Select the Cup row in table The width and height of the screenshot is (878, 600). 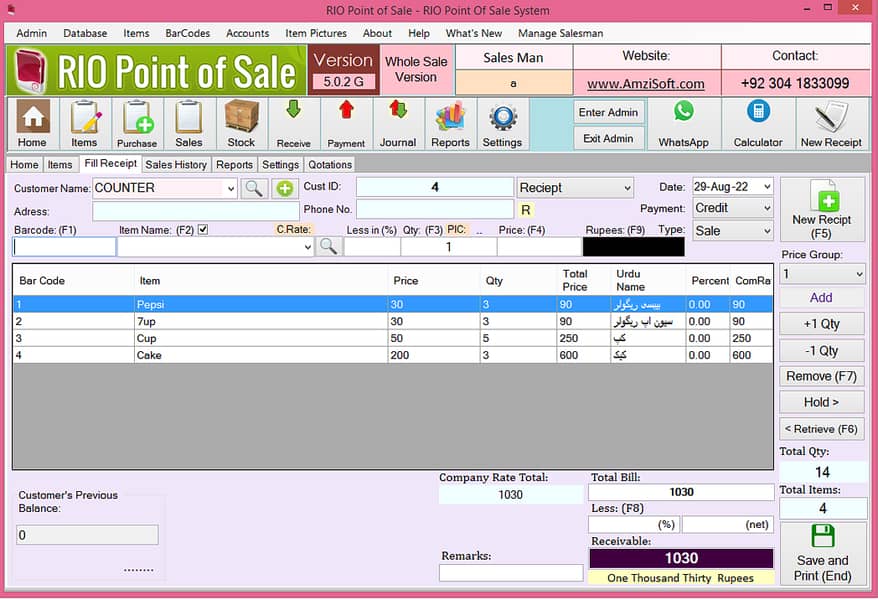393,338
